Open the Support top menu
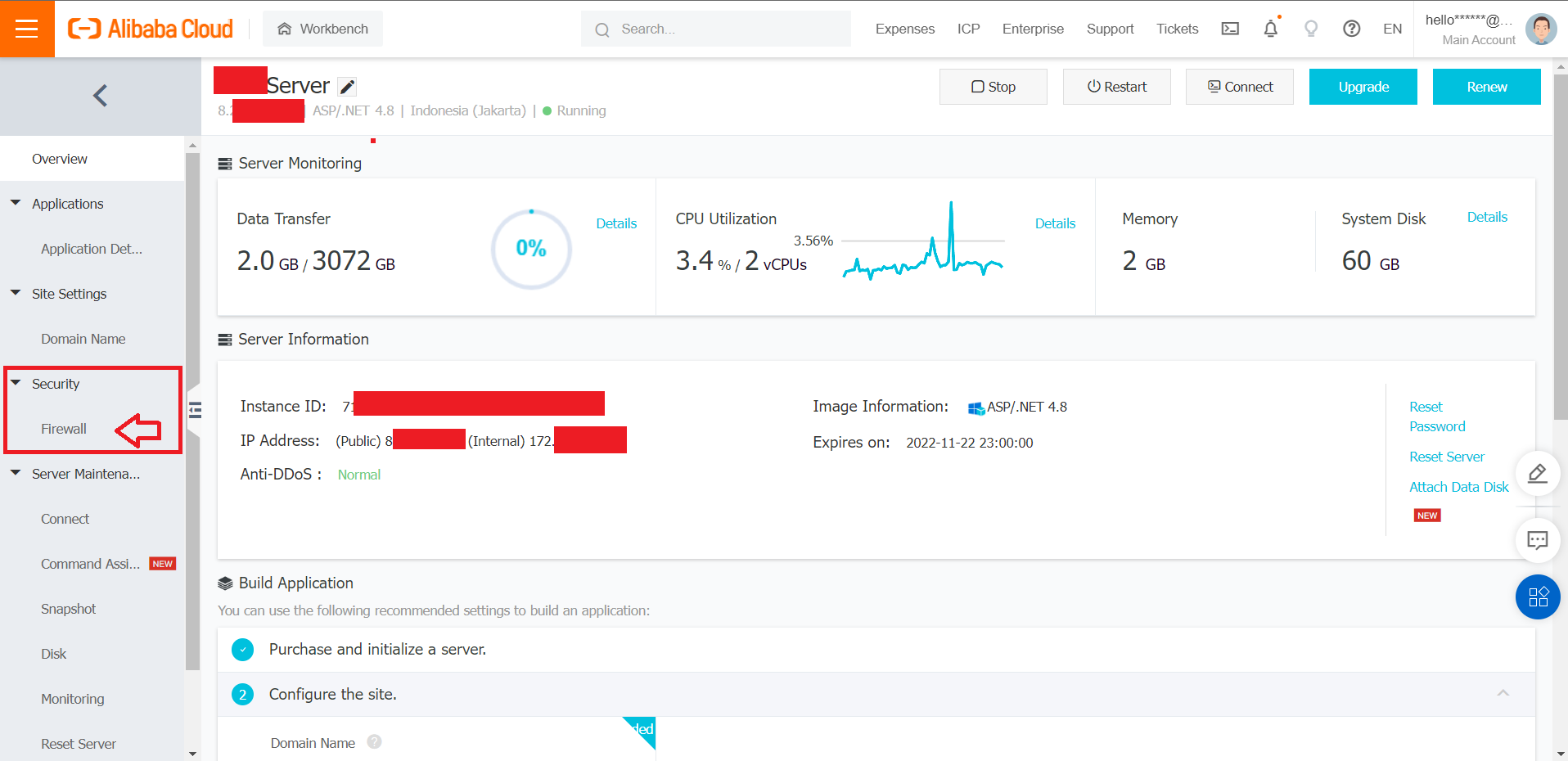This screenshot has width=1568, height=761. point(1110,29)
